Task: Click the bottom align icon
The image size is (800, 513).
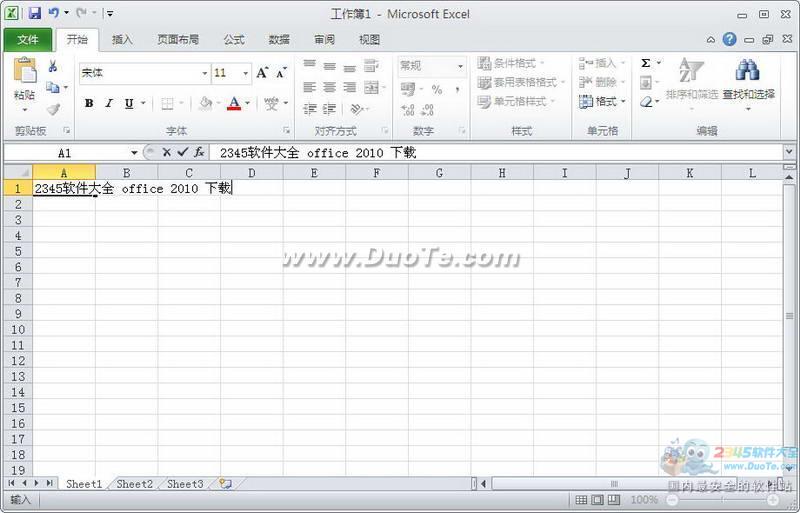Action: tap(349, 67)
